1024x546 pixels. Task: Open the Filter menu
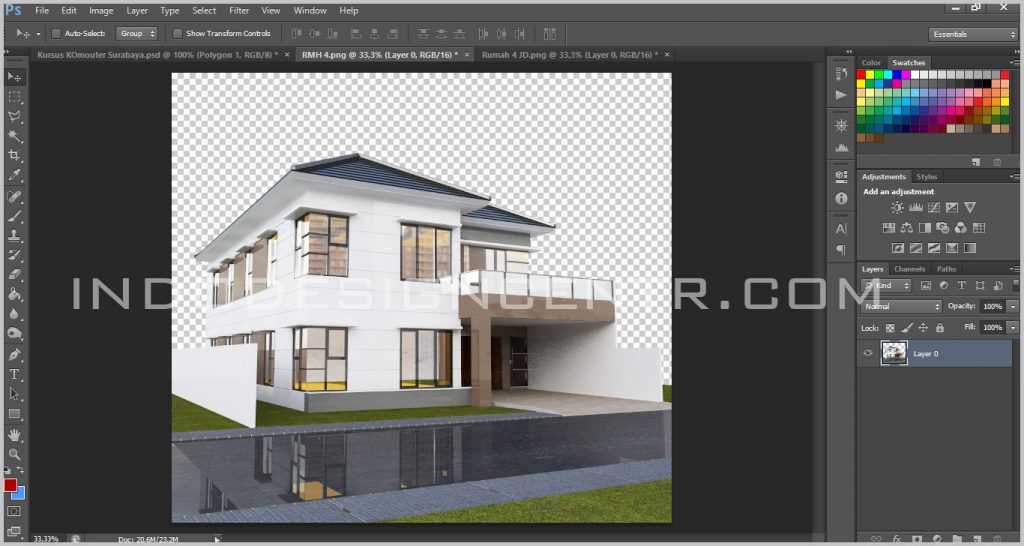pos(239,10)
